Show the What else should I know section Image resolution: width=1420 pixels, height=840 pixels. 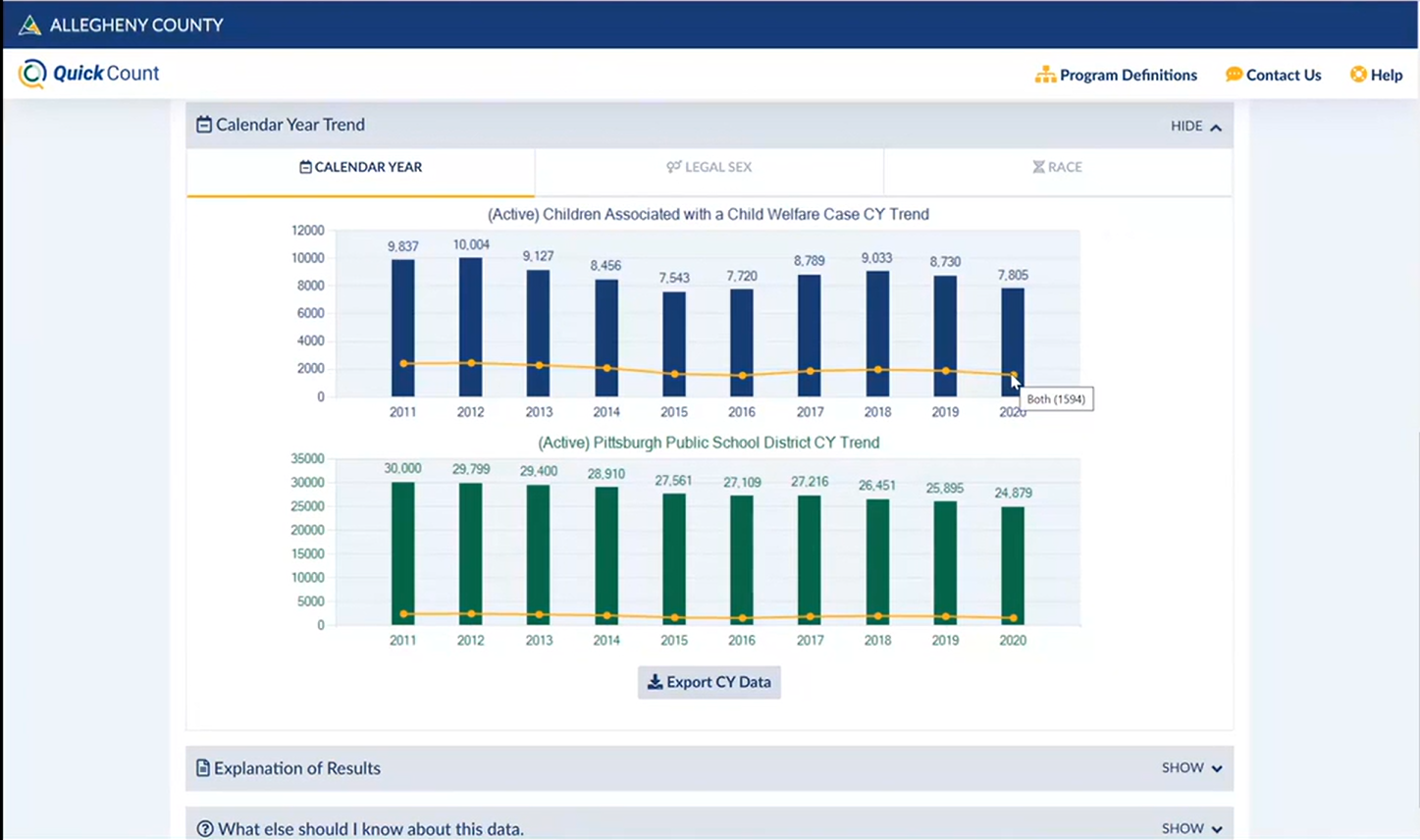click(x=1191, y=829)
